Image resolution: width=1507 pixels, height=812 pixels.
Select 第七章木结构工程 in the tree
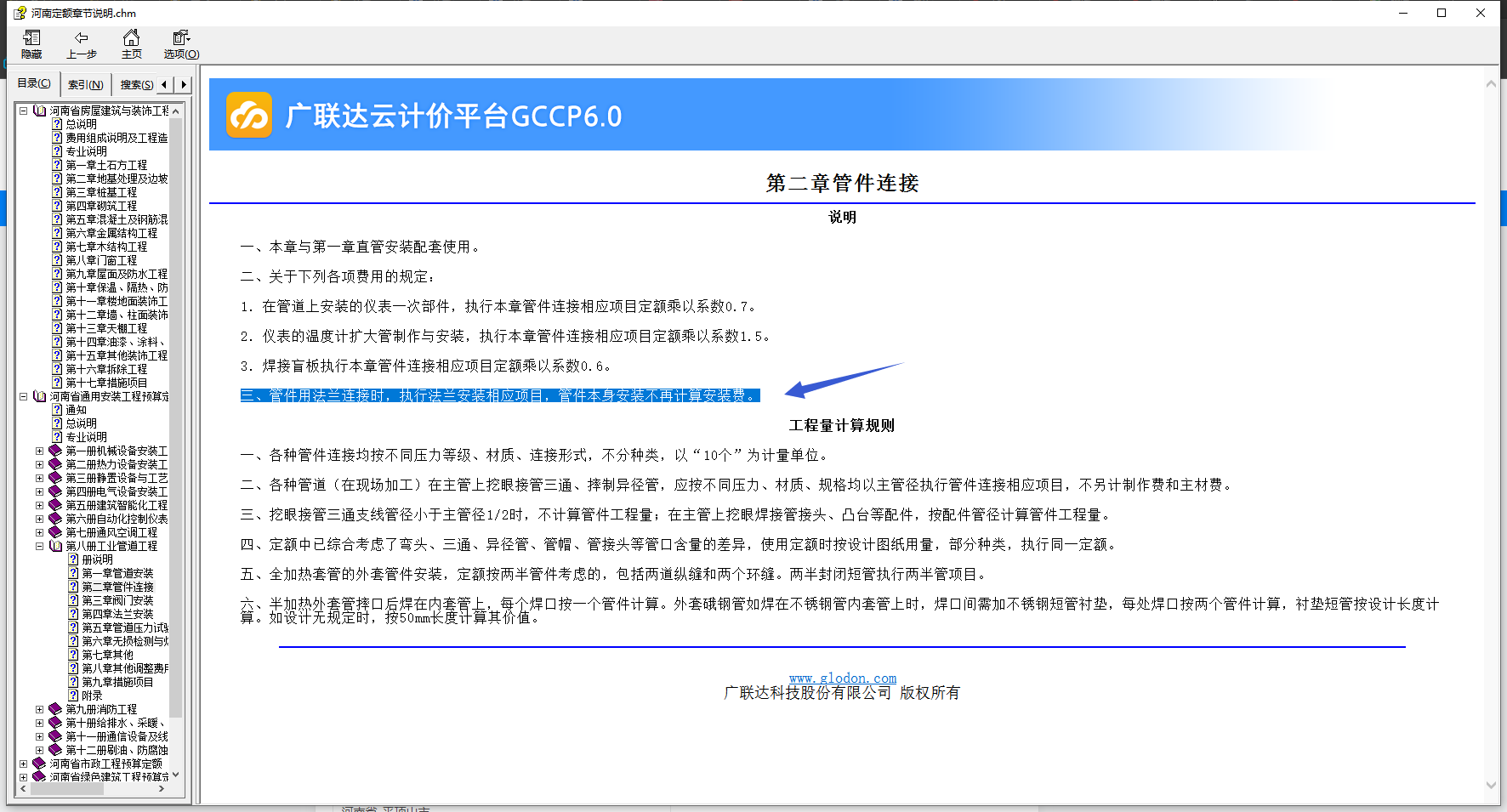click(x=106, y=247)
